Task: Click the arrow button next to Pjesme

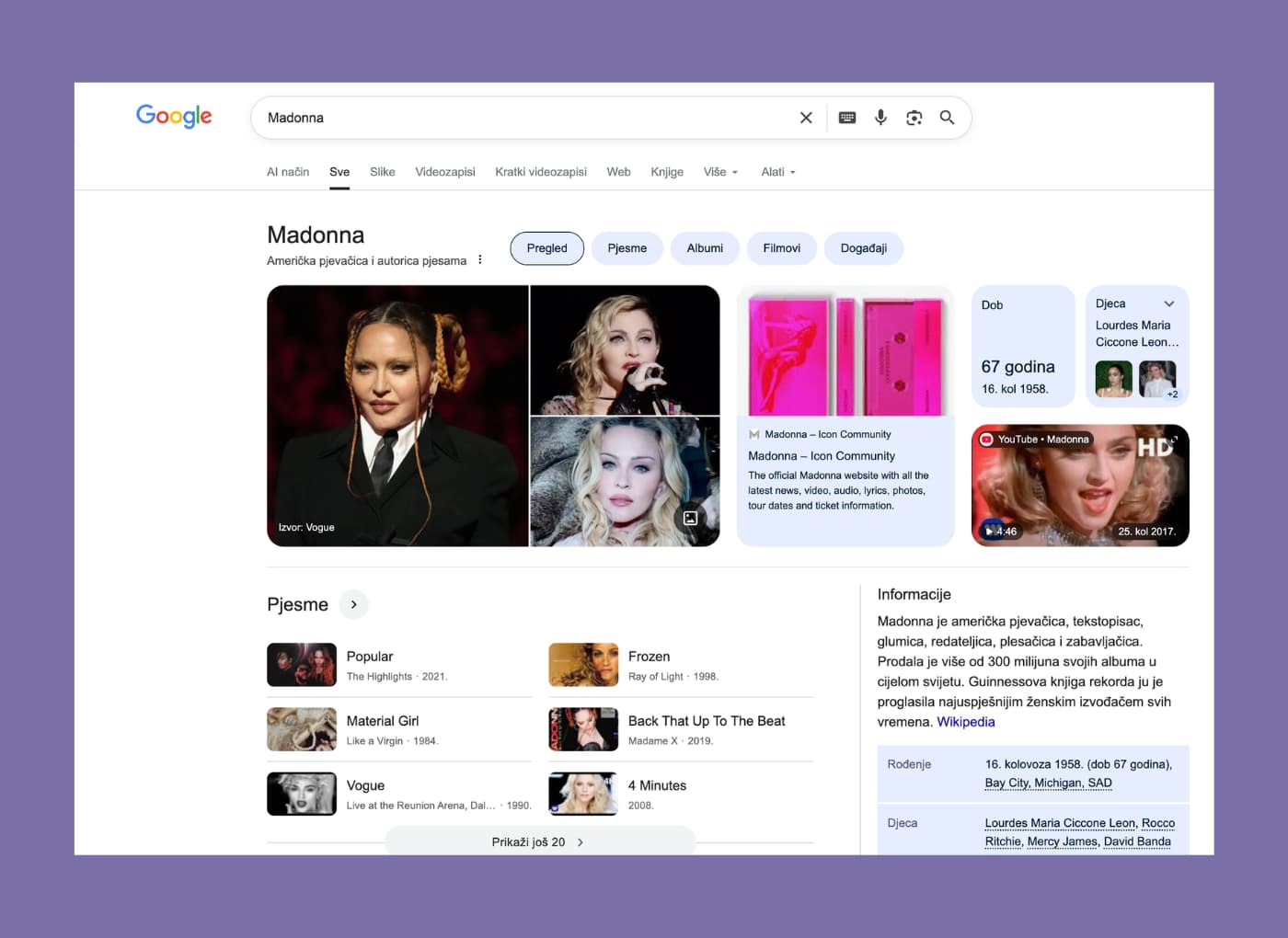Action: click(354, 604)
